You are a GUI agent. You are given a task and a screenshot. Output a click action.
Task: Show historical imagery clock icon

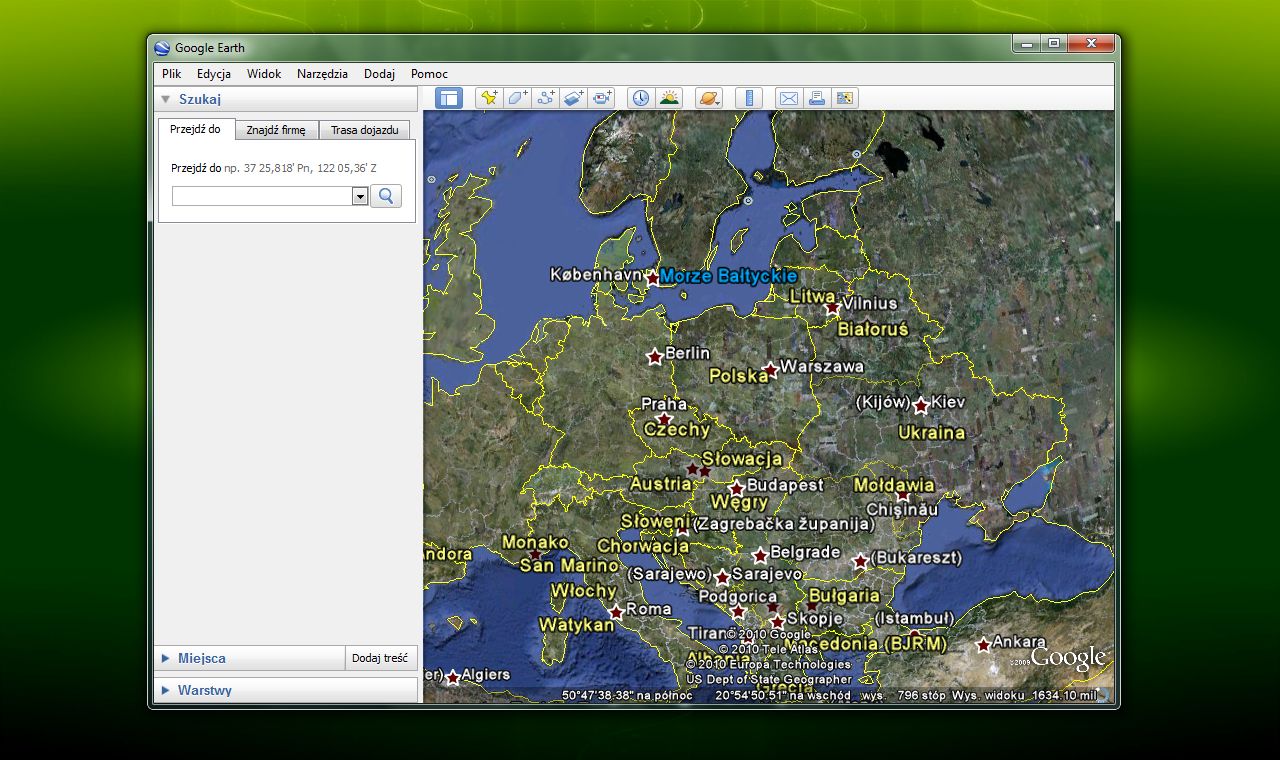pyautogui.click(x=640, y=98)
